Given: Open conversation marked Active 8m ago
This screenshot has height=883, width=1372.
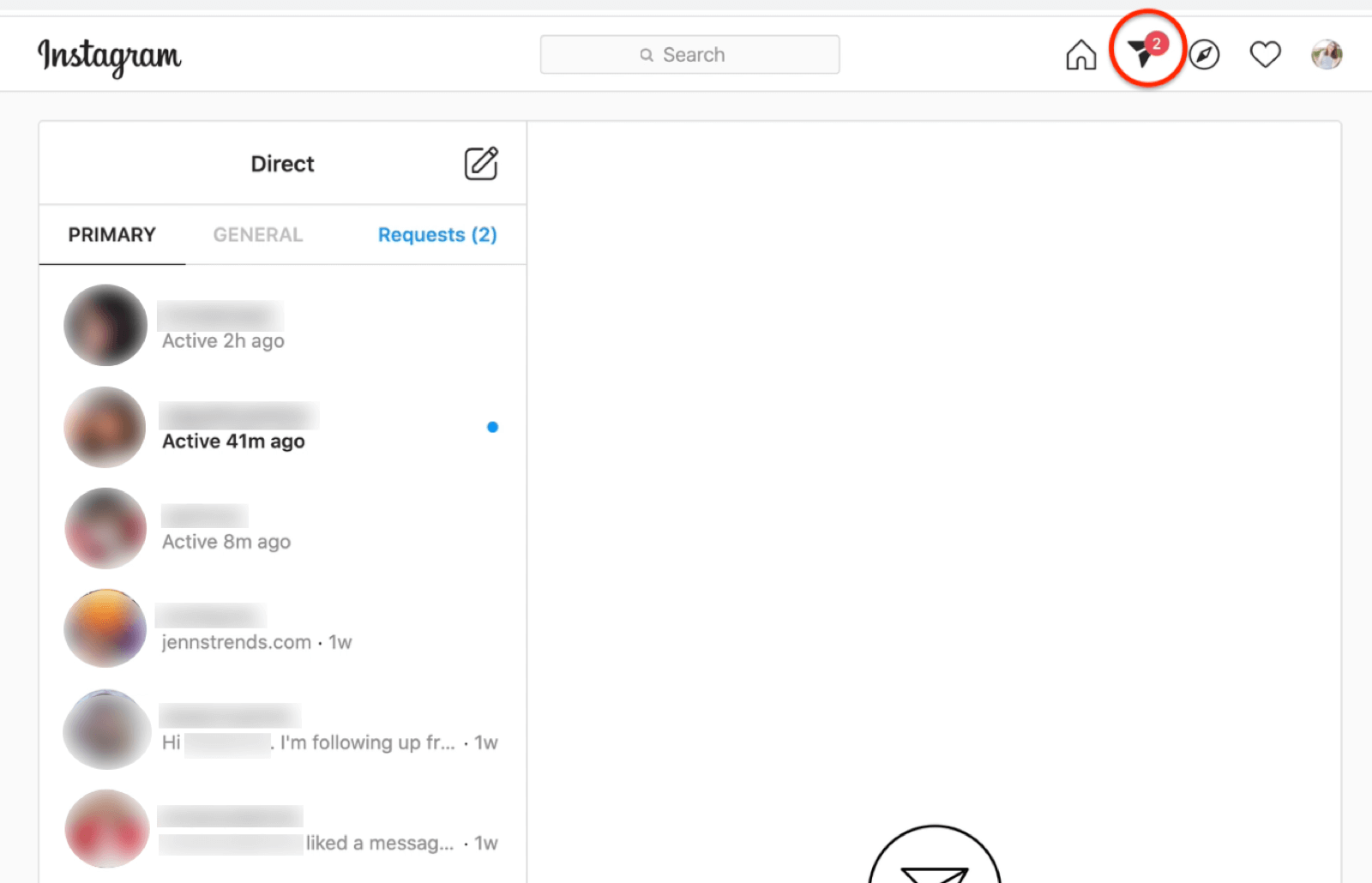Looking at the screenshot, I should point(283,528).
